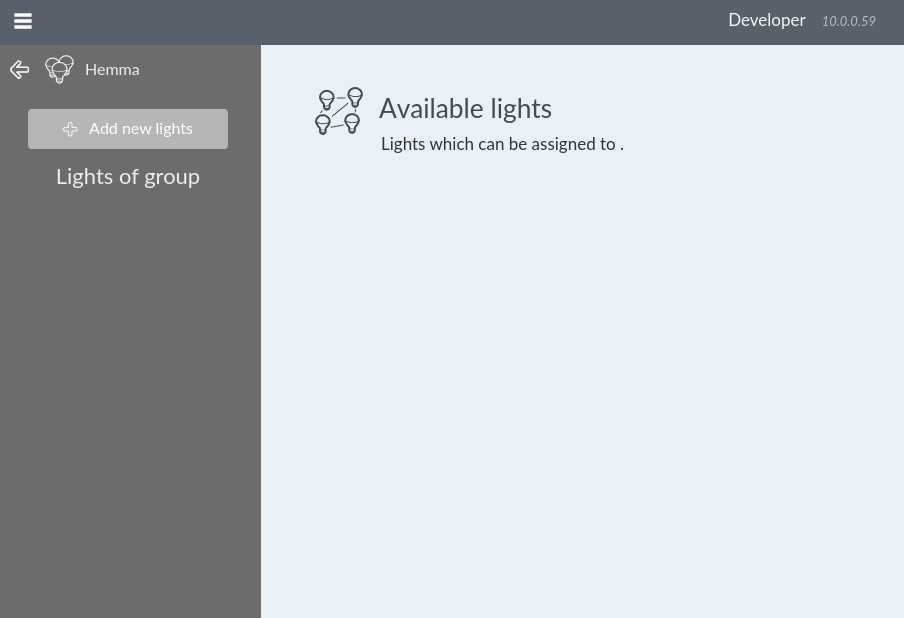Click the 10.0.0.59 bridge address
Viewport: 904px width, 618px height.
(848, 22)
